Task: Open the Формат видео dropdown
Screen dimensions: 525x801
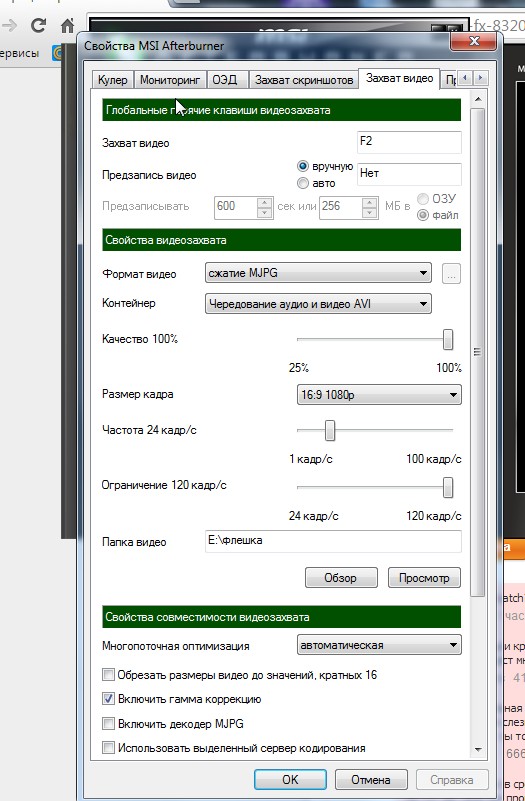Action: 318,273
